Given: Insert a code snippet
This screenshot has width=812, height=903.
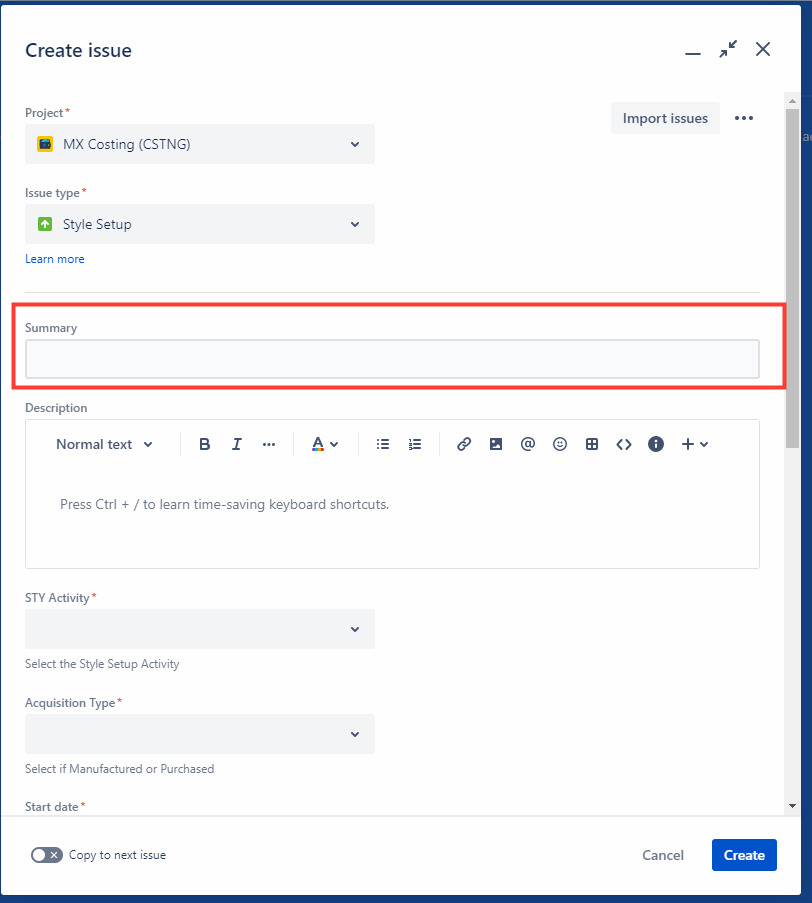Looking at the screenshot, I should [624, 444].
